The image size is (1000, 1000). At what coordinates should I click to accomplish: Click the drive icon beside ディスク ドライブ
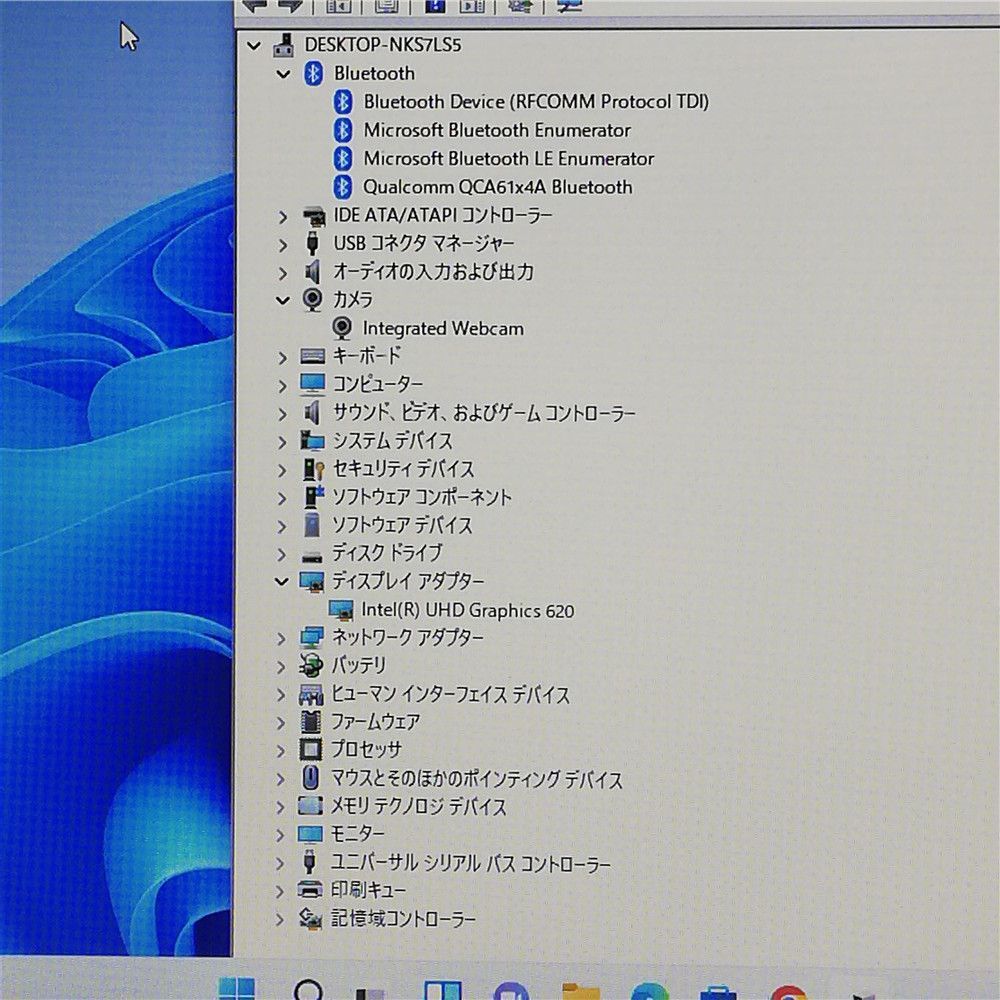coord(312,557)
